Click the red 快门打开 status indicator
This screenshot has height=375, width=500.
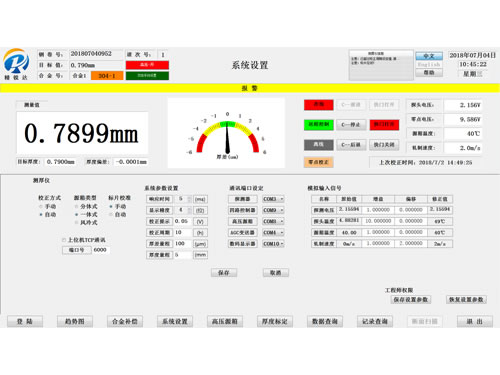(384, 124)
